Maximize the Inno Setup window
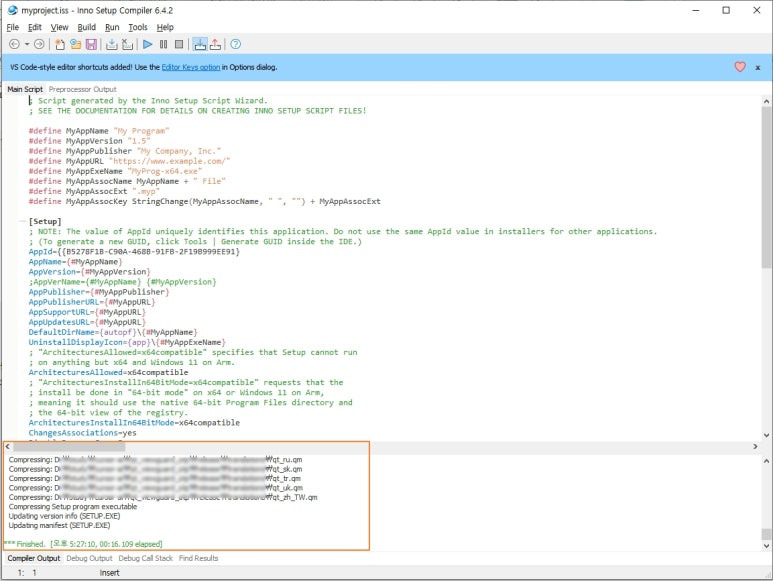Viewport: 773px width, 581px height. point(726,10)
